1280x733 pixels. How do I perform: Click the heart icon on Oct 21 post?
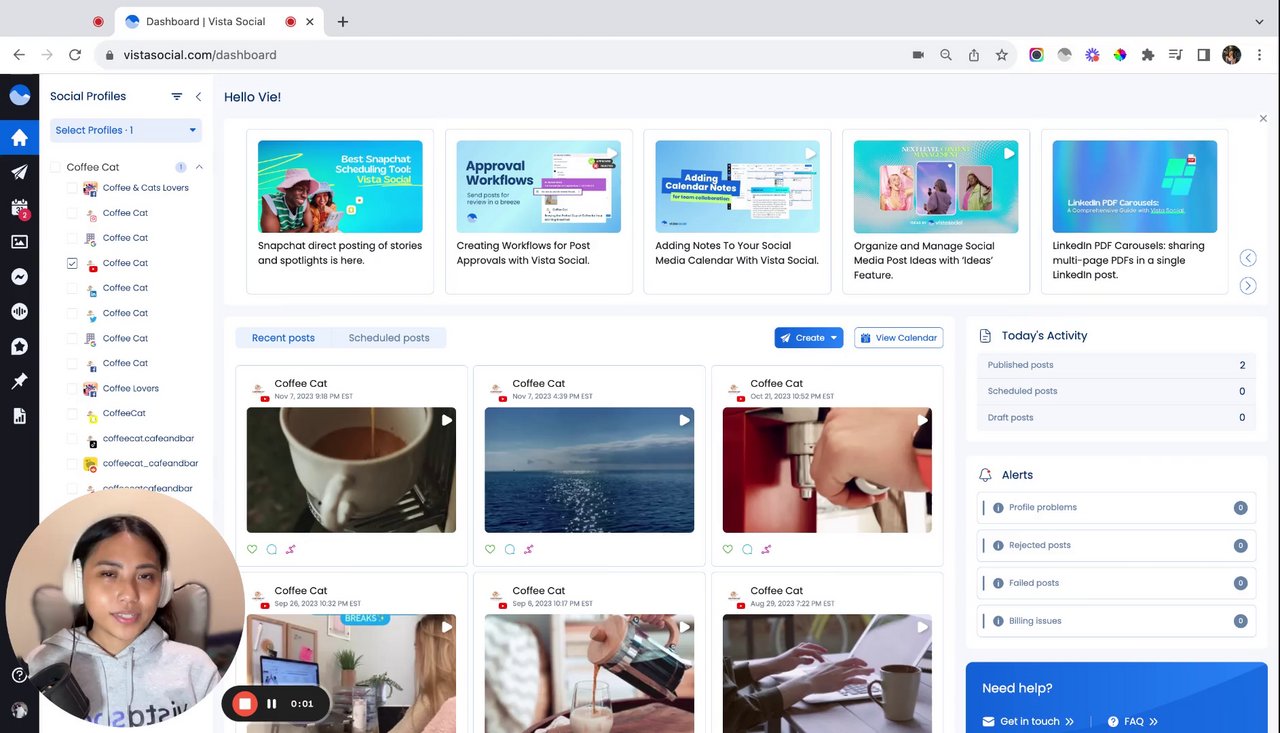[728, 549]
